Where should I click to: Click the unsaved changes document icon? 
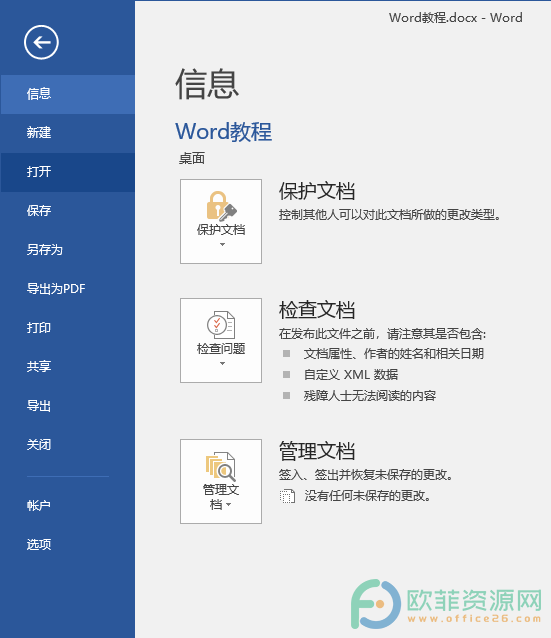pos(287,496)
